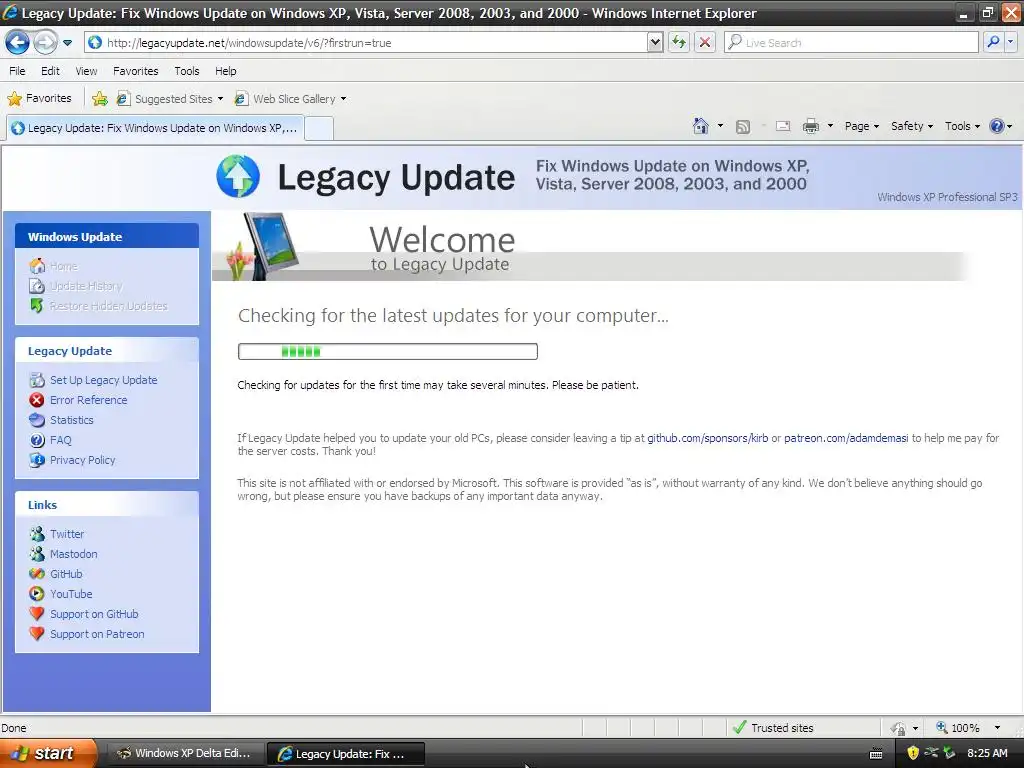The width and height of the screenshot is (1024, 768).
Task: Click the GitHub butterfly icon
Action: pyautogui.click(x=37, y=574)
